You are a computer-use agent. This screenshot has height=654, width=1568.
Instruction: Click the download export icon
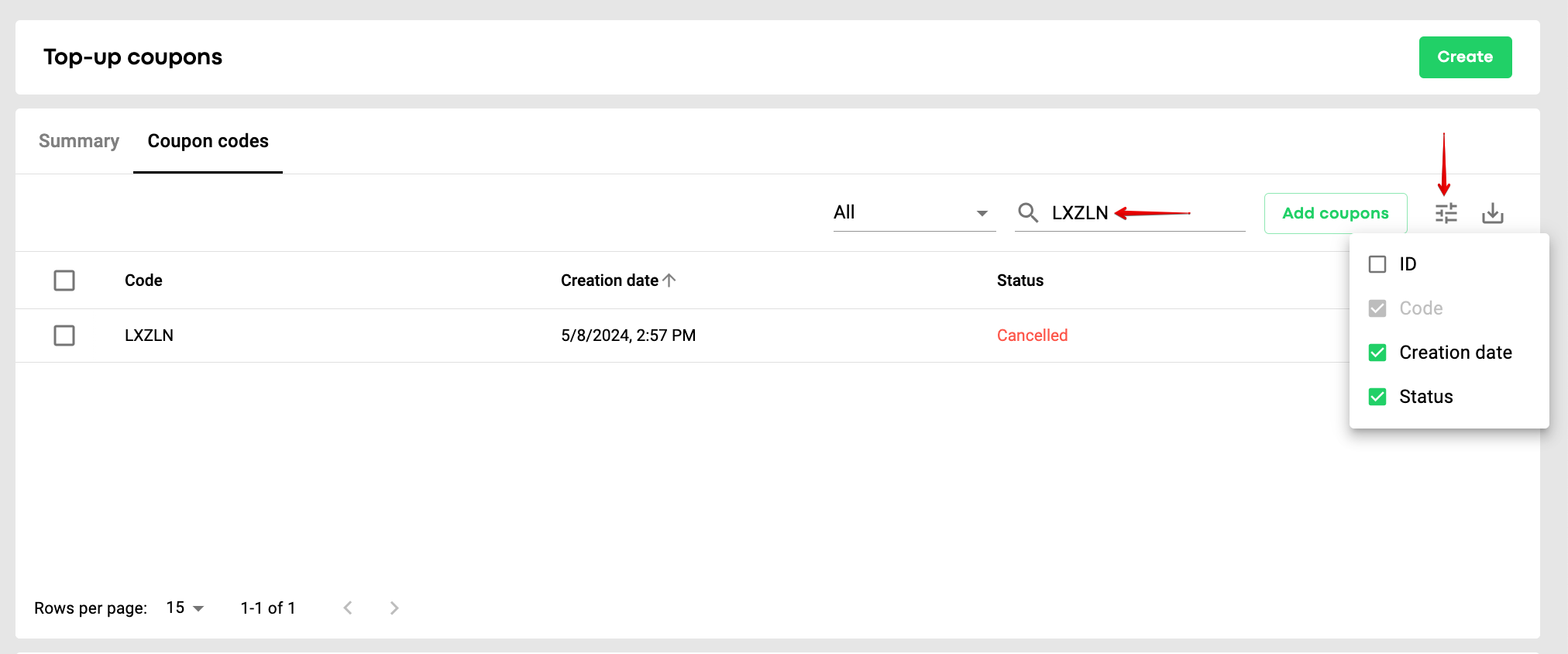click(x=1493, y=213)
